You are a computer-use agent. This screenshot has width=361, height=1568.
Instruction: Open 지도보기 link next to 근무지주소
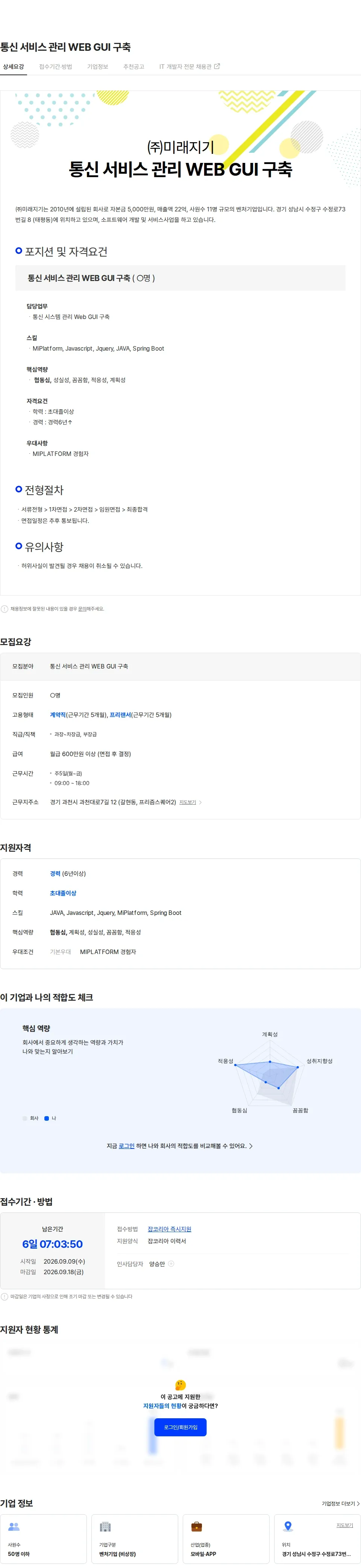[188, 802]
